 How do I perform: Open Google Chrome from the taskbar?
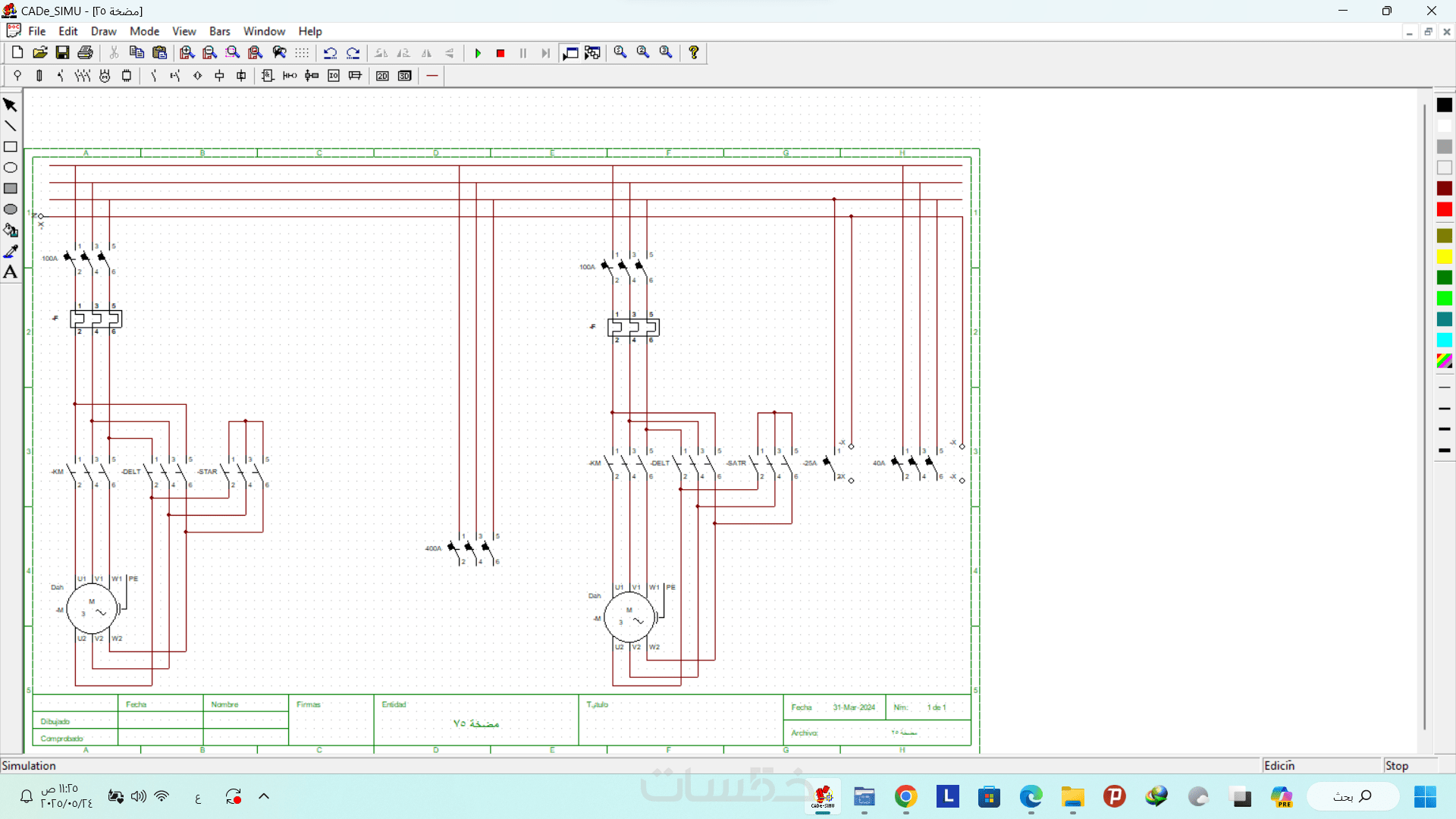click(905, 797)
